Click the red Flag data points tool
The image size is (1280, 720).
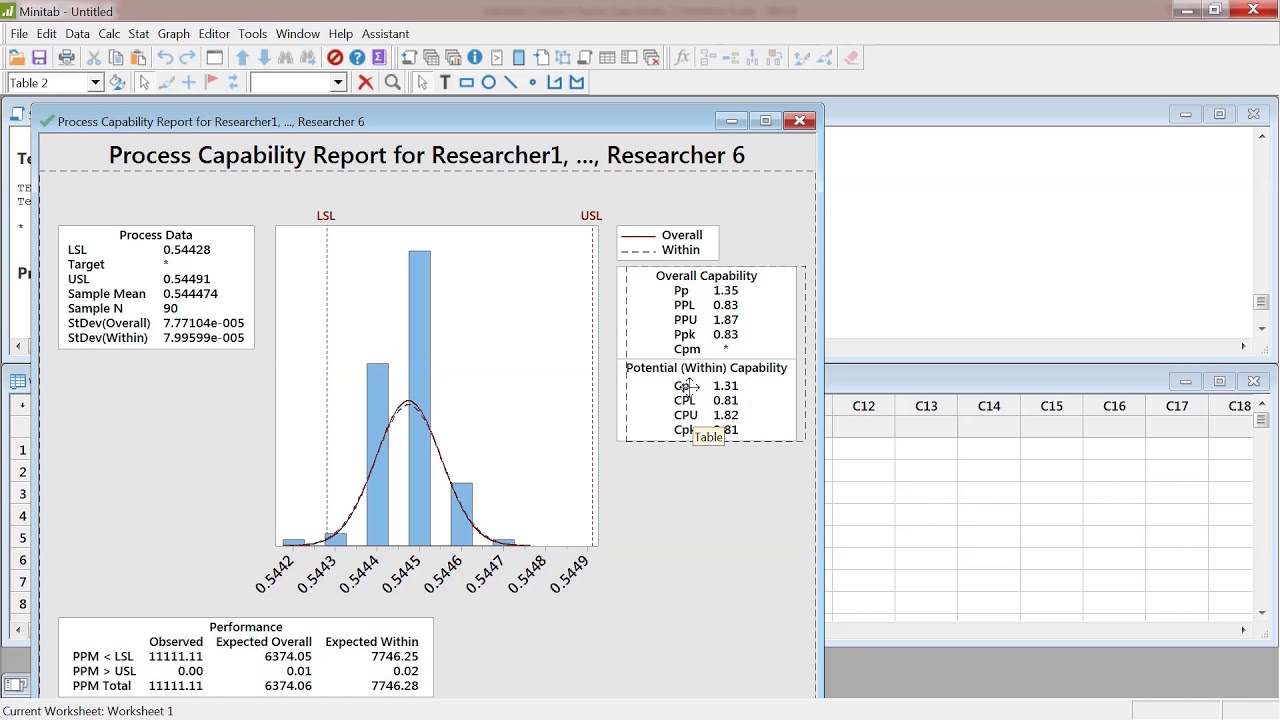point(211,83)
